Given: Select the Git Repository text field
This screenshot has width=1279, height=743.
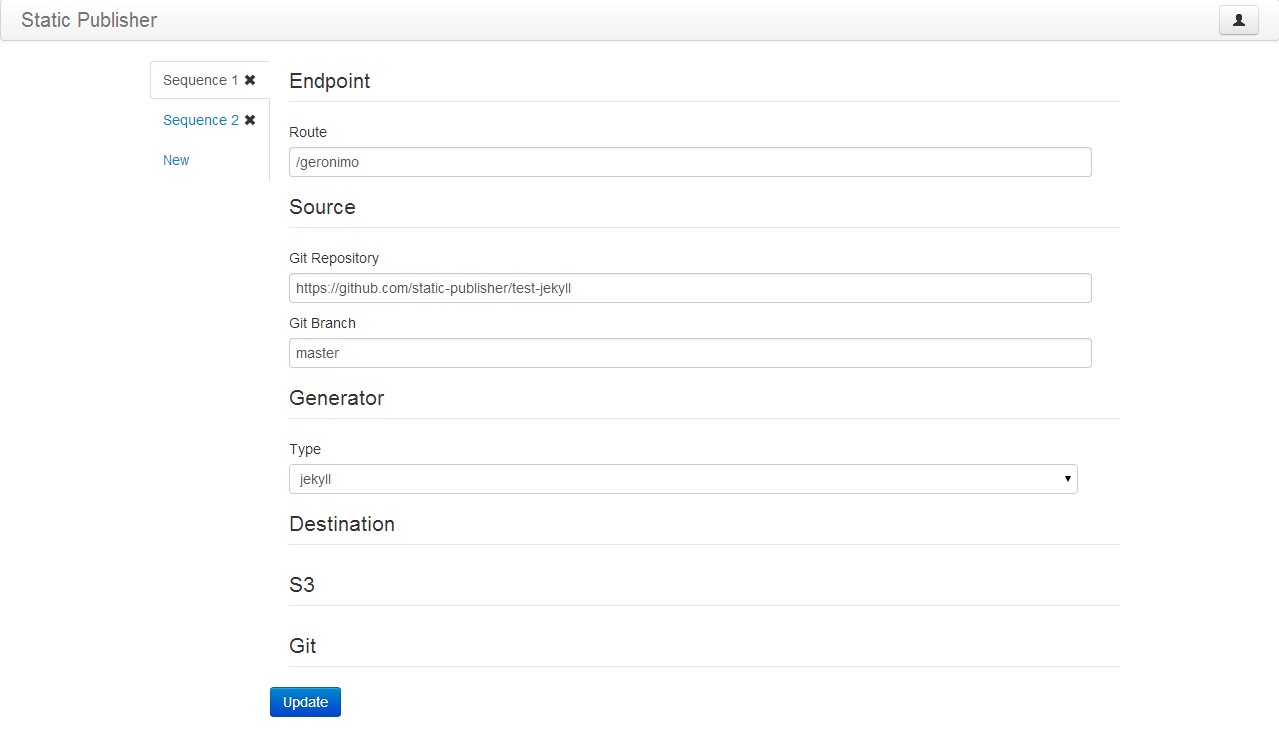Looking at the screenshot, I should click(x=690, y=288).
